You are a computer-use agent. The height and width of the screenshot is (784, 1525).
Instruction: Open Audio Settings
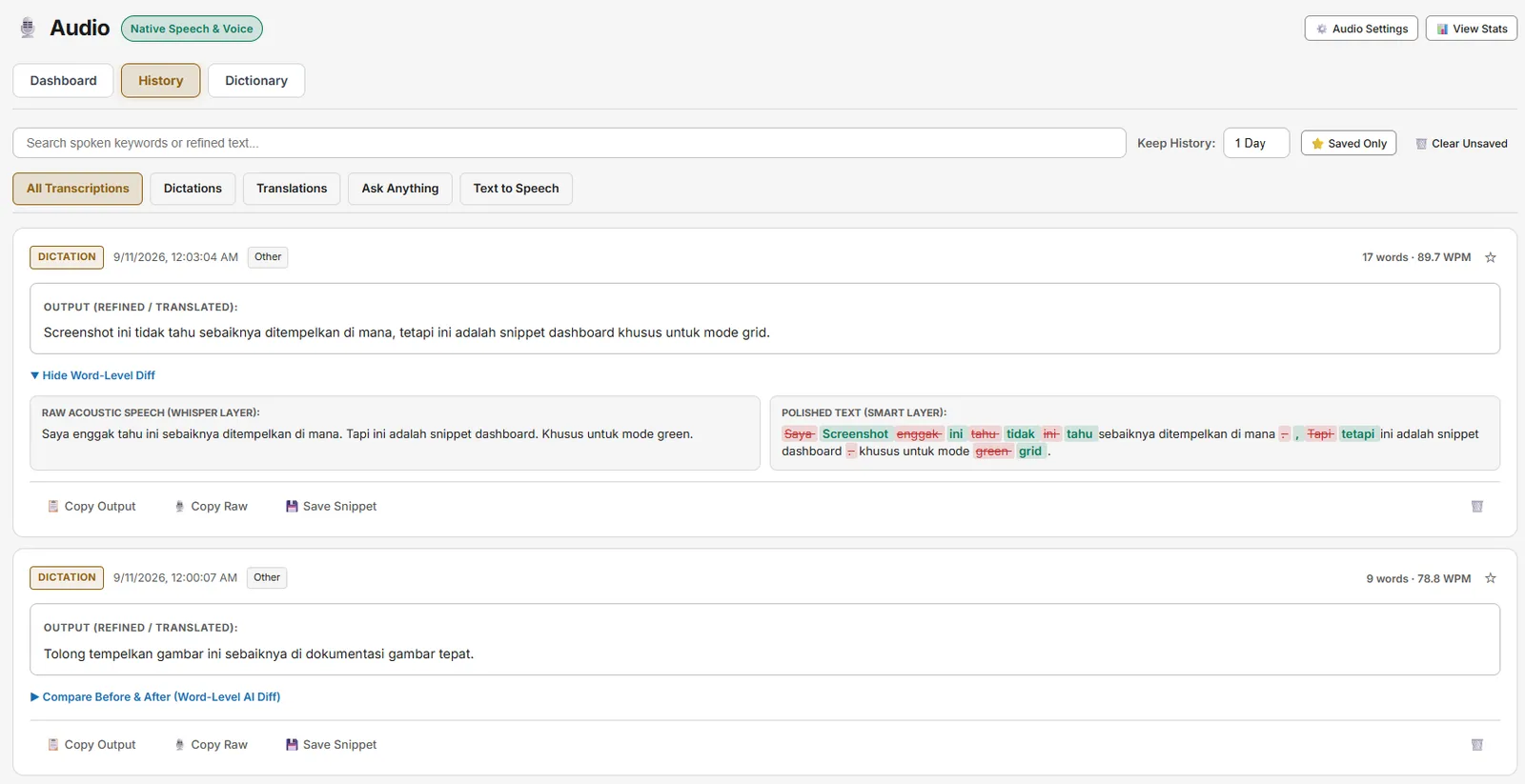(x=1361, y=29)
